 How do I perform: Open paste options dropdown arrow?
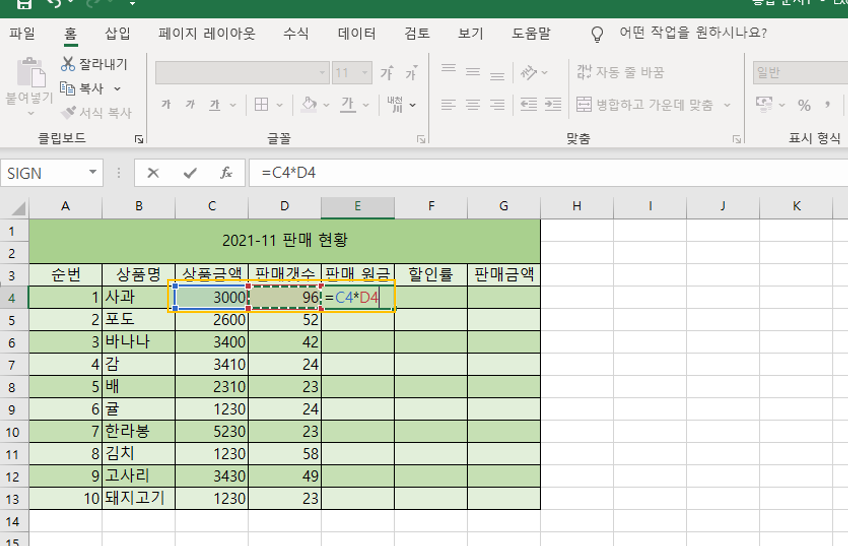point(30,114)
